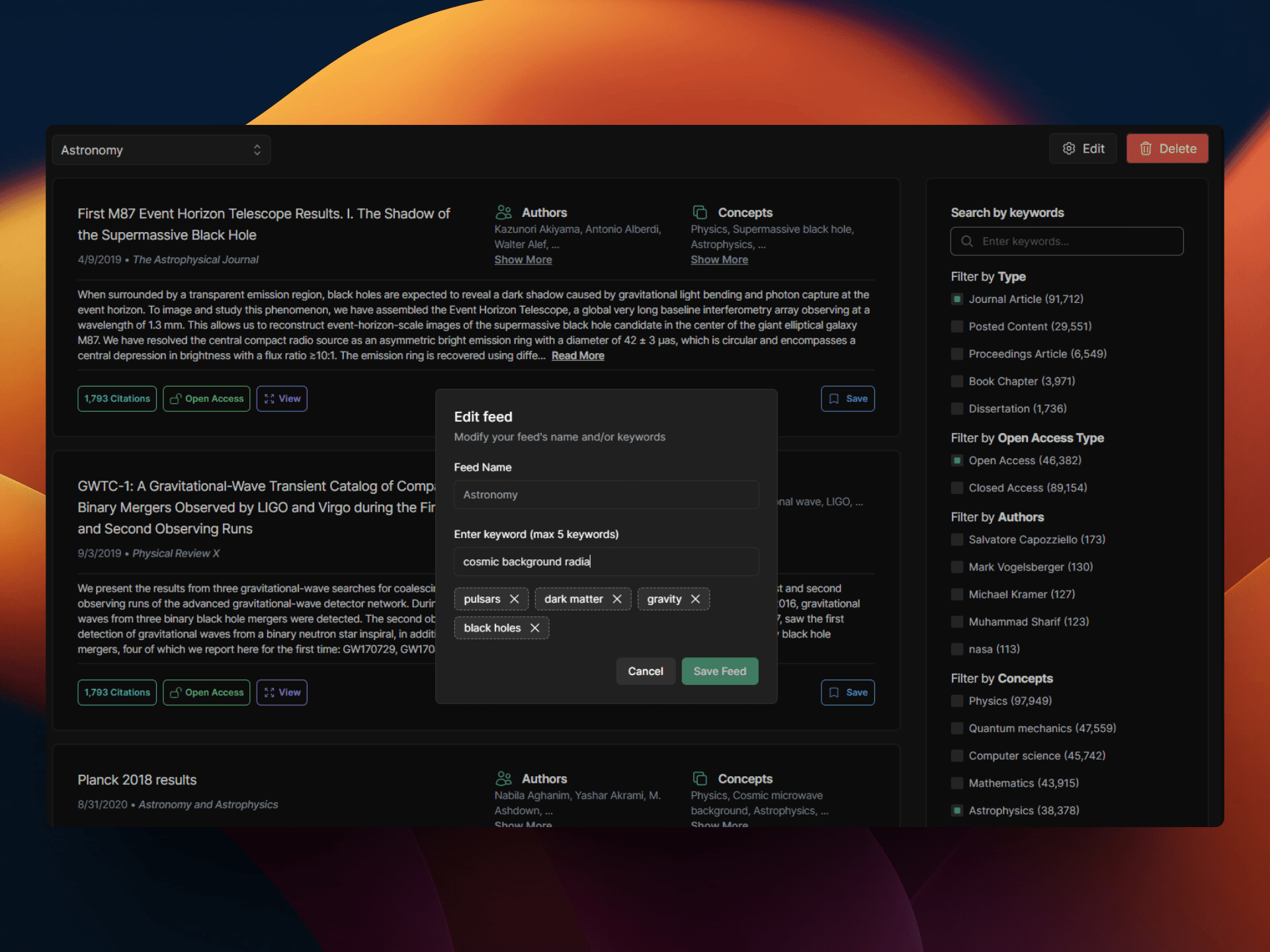The height and width of the screenshot is (952, 1270).
Task: Open the Astronomy feed selector dropdown
Action: pyautogui.click(x=161, y=150)
